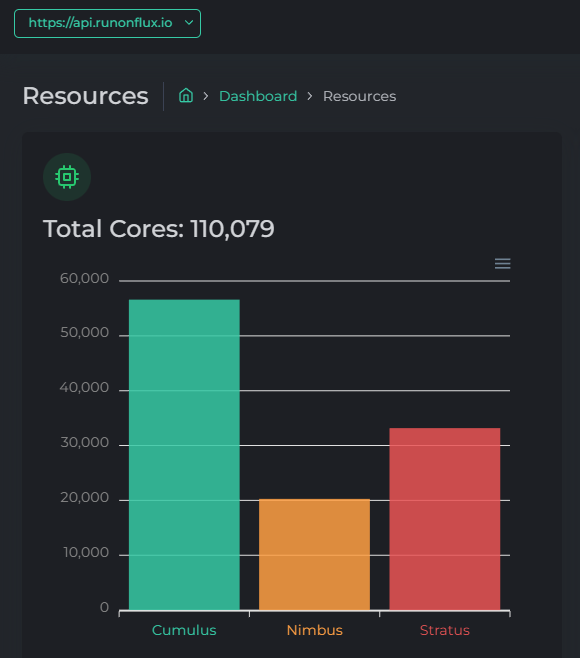
Task: Click the 40,000 y-axis label
Action: 84,387
